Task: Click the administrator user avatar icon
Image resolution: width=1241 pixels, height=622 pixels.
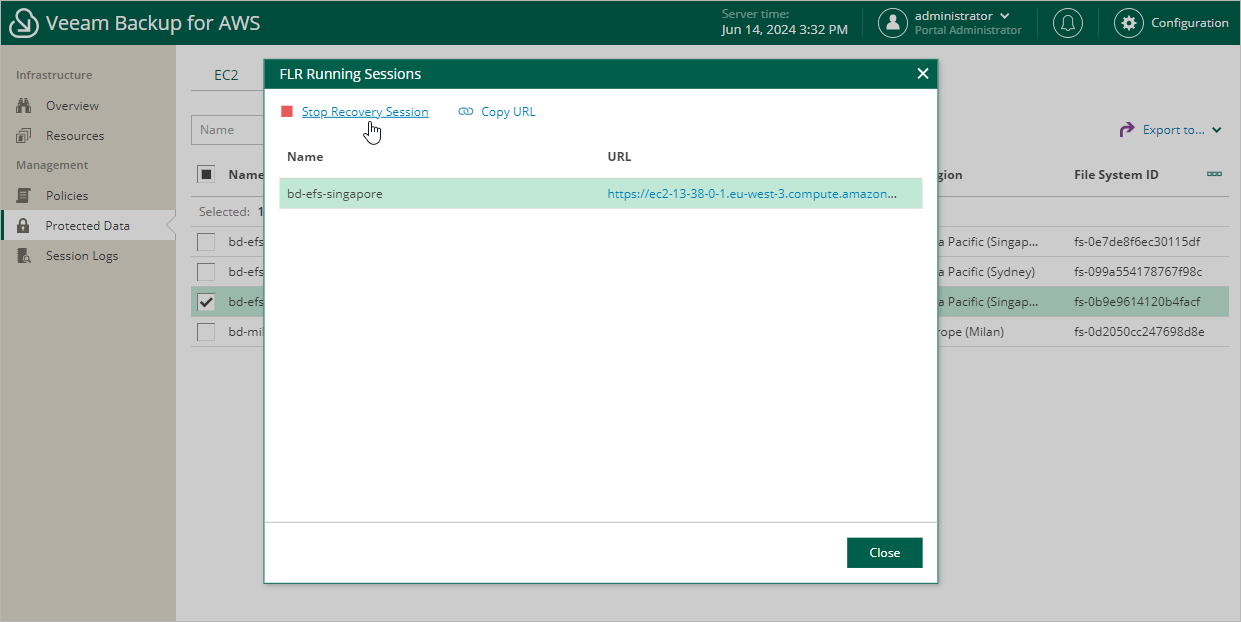Action: tap(893, 23)
